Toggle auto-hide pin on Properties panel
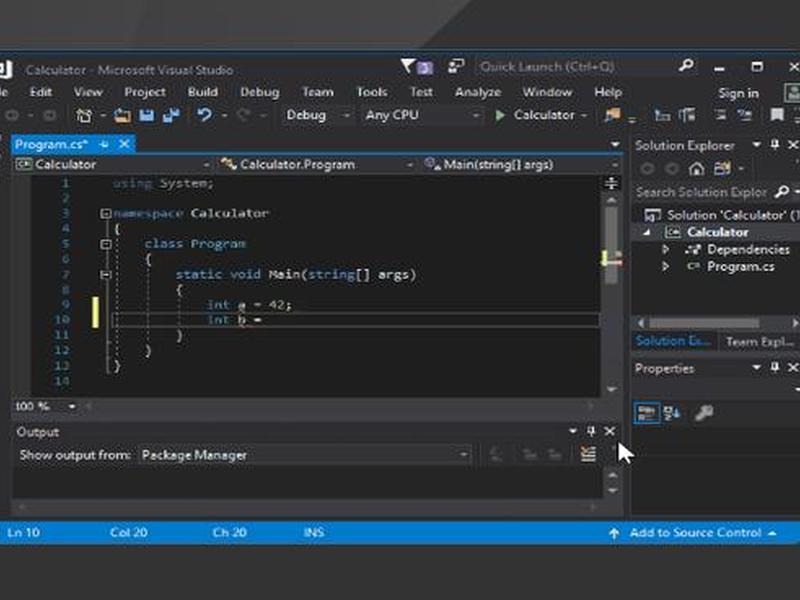This screenshot has height=600, width=800. [x=774, y=367]
